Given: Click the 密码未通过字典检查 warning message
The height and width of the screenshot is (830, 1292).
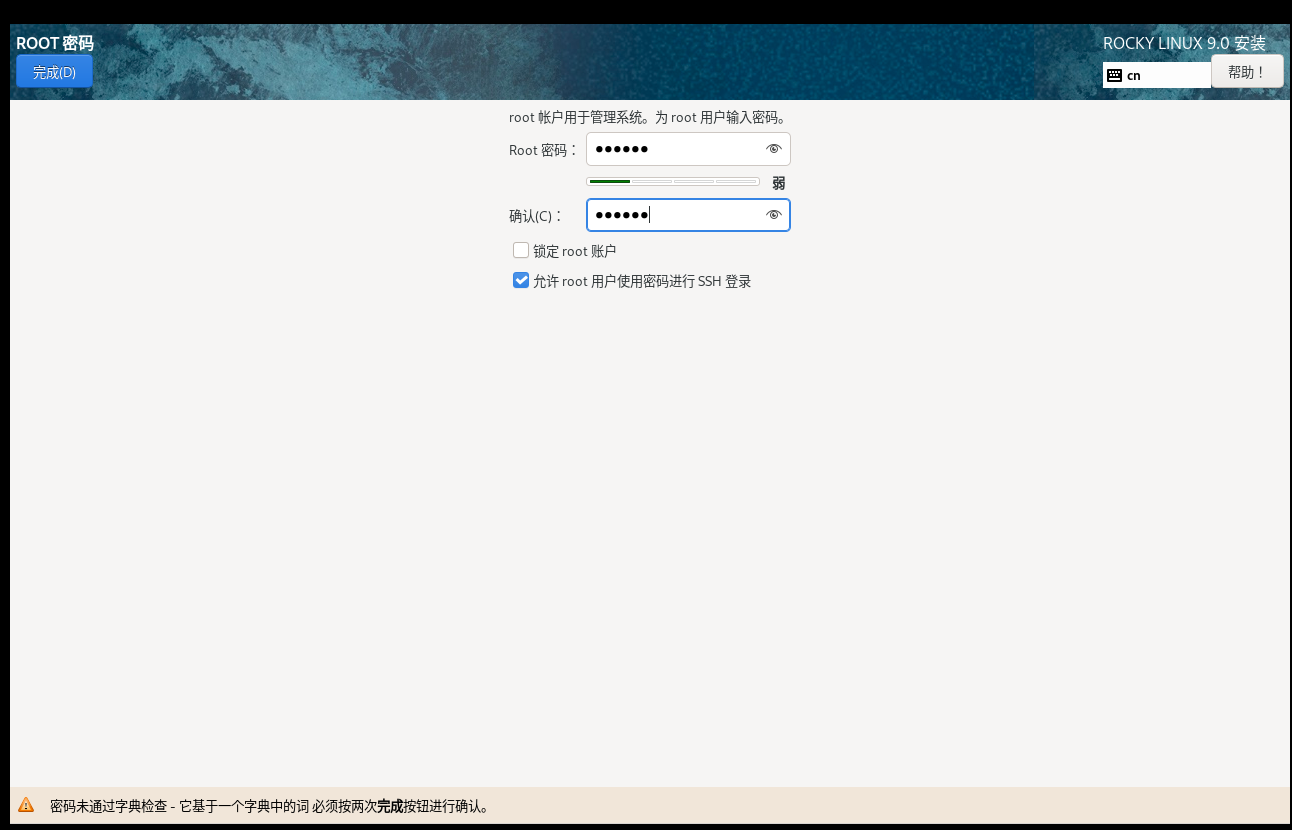Looking at the screenshot, I should [x=271, y=806].
